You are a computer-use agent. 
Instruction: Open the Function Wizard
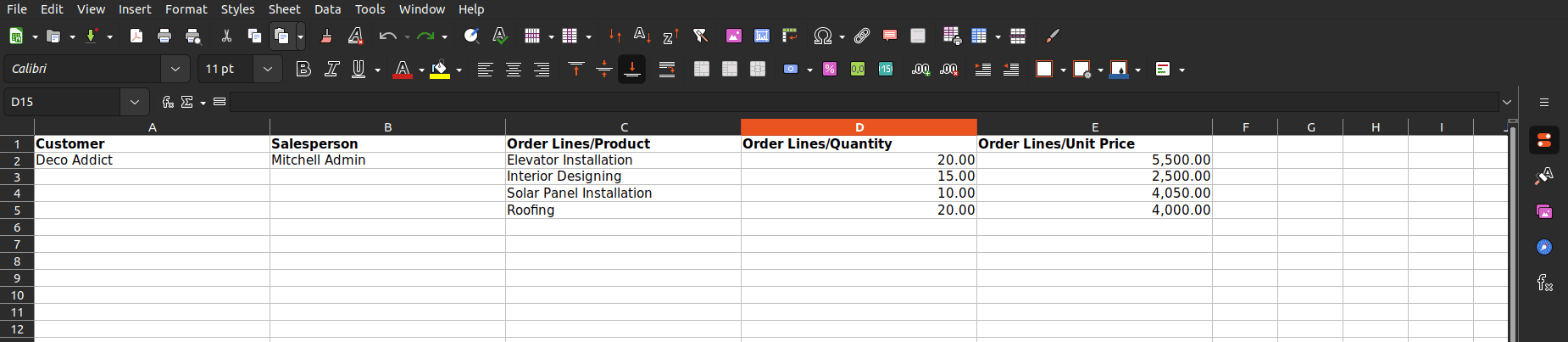[x=168, y=102]
